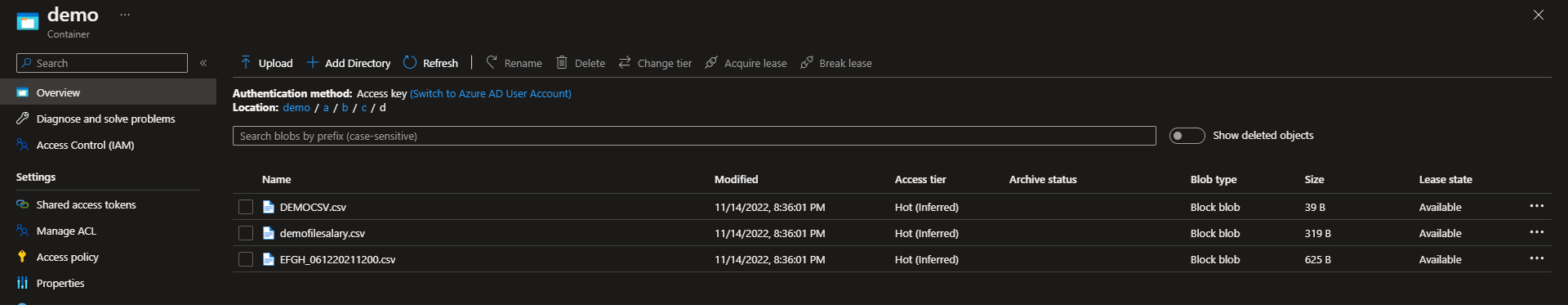The height and width of the screenshot is (305, 1568).
Task: Open context menu for demofilesalary.csv row
Action: pyautogui.click(x=1536, y=232)
